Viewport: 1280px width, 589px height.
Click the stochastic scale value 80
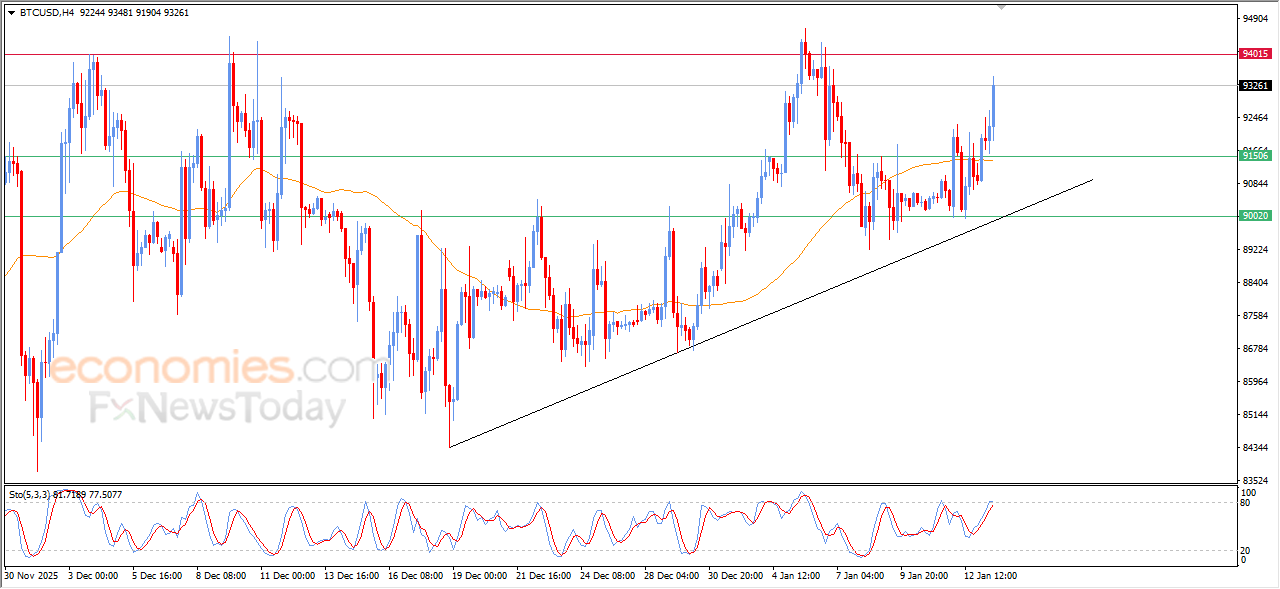[1246, 503]
